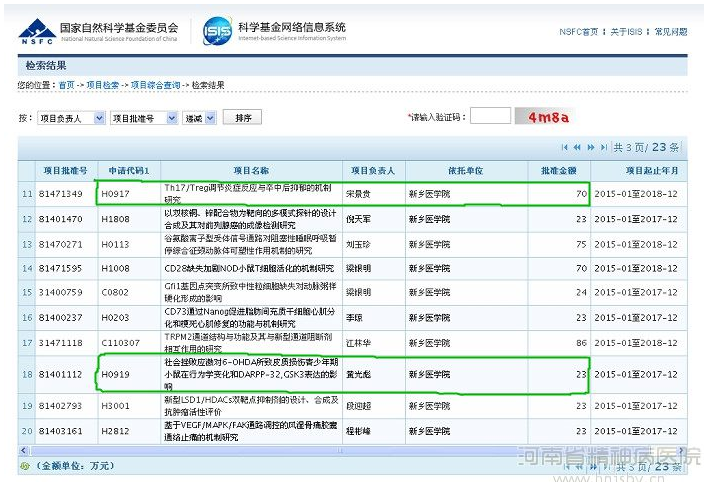Click application code H1008
Image resolution: width=707 pixels, height=482 pixels.
click(x=115, y=268)
